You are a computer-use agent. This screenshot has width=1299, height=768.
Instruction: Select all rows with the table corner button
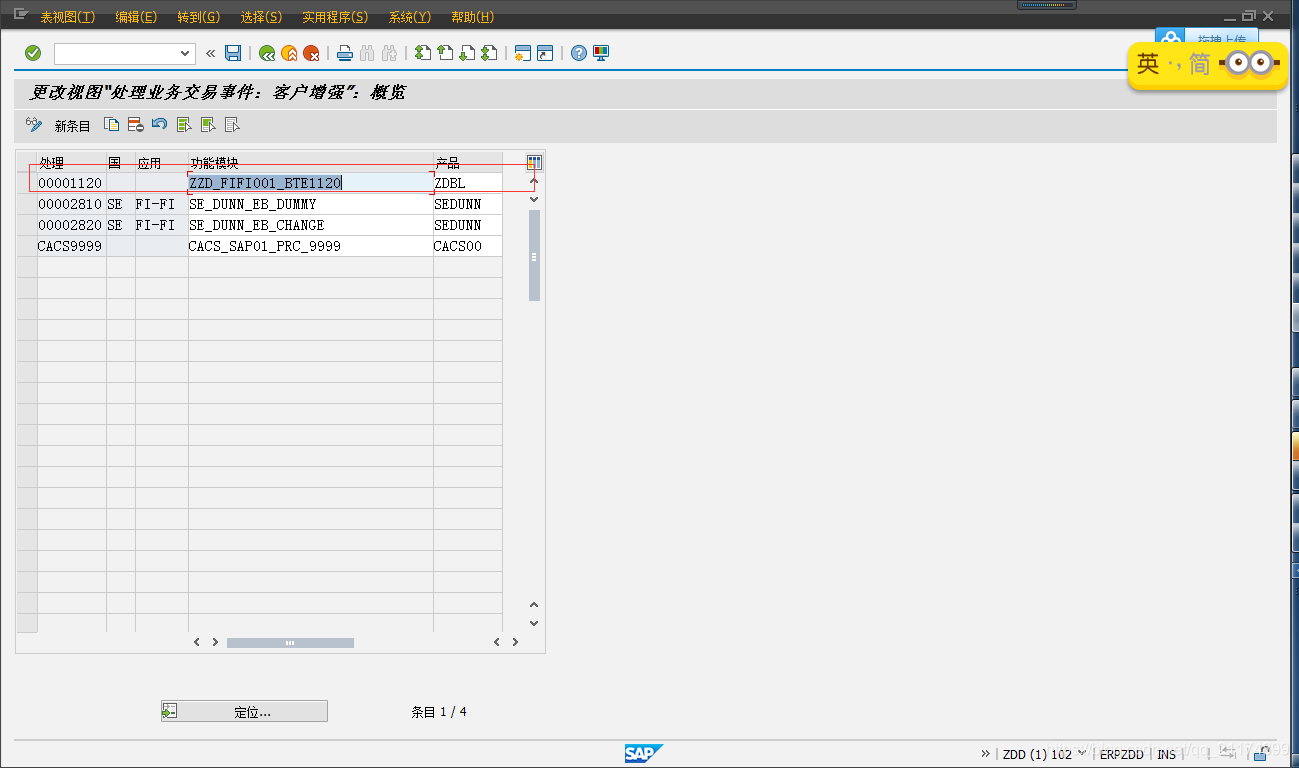click(x=533, y=161)
